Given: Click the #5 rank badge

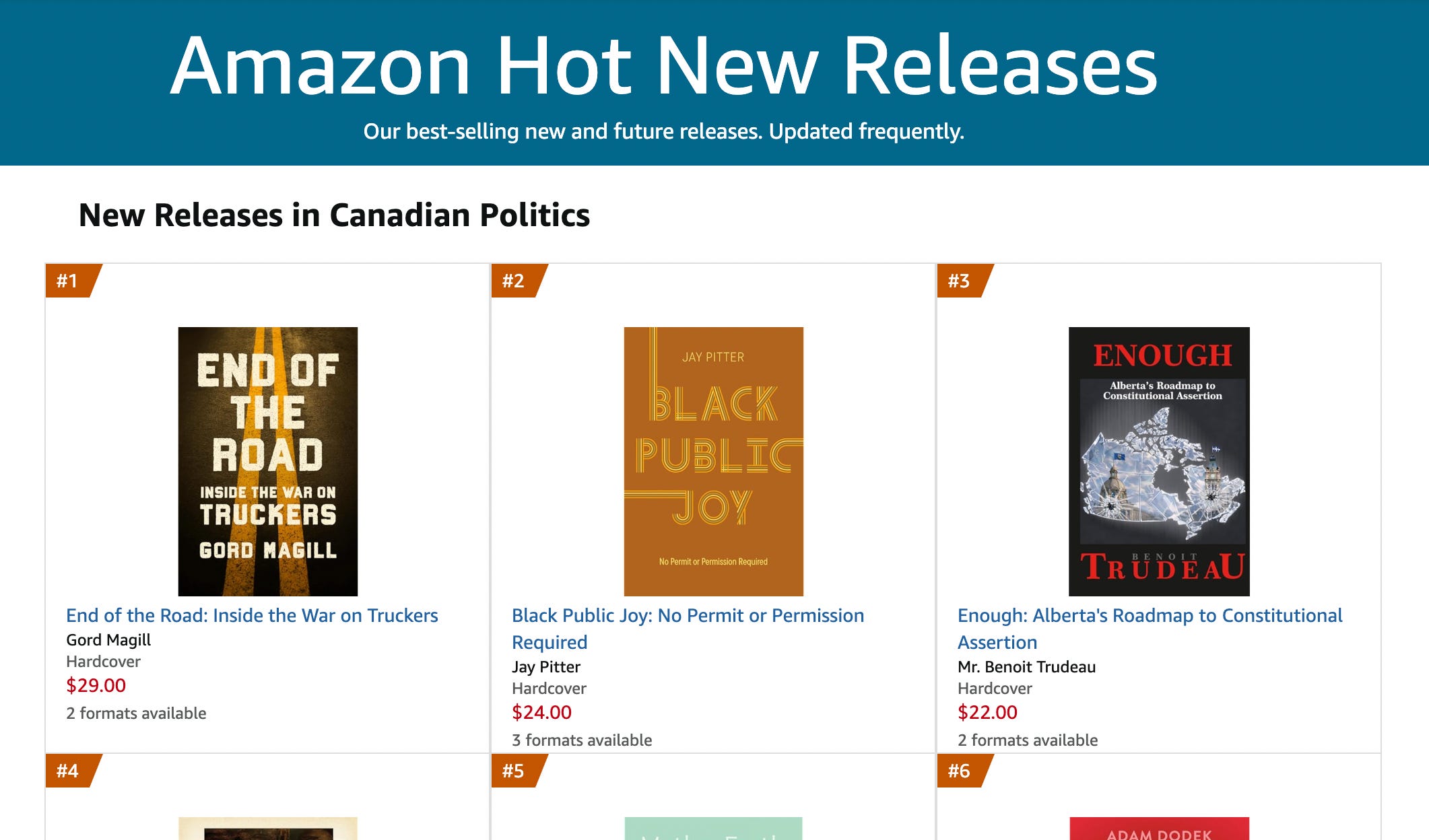Looking at the screenshot, I should click(519, 771).
